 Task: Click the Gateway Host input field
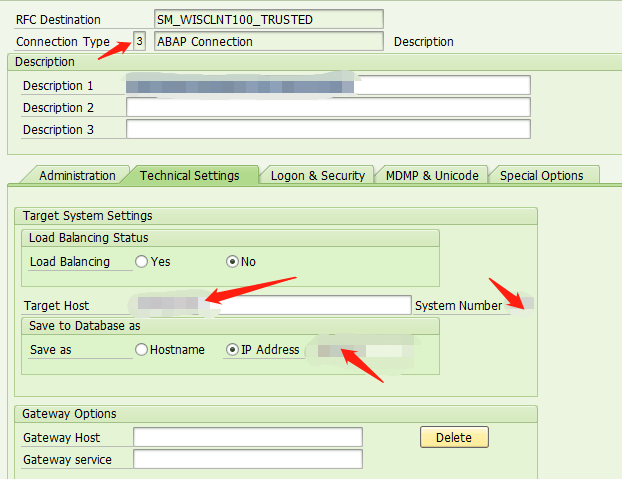[x=248, y=437]
